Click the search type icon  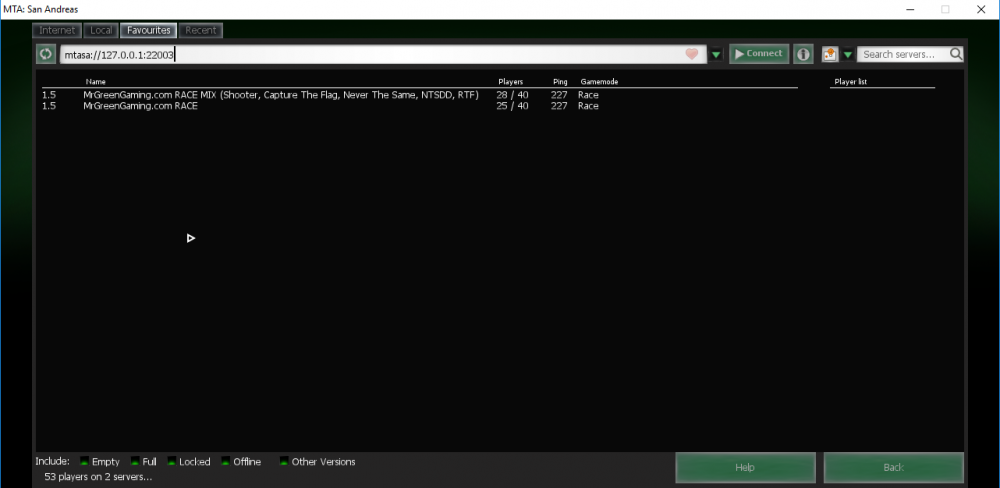click(830, 54)
